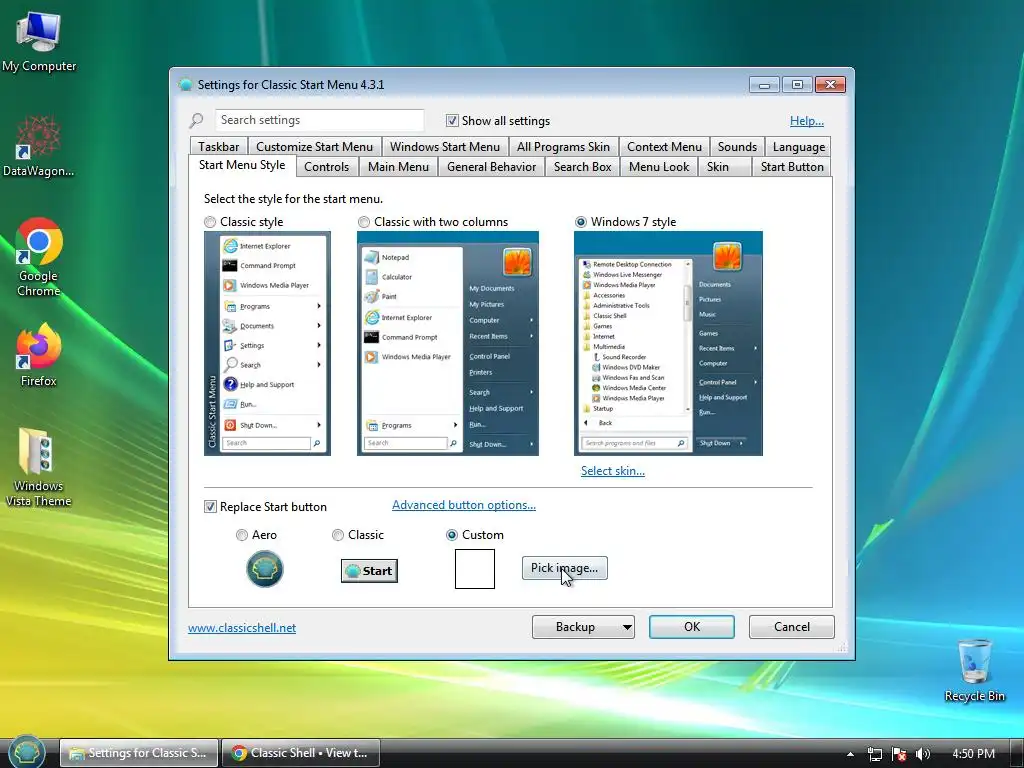Switch to the Classic Shell Chrome taskbar button

(x=300, y=753)
